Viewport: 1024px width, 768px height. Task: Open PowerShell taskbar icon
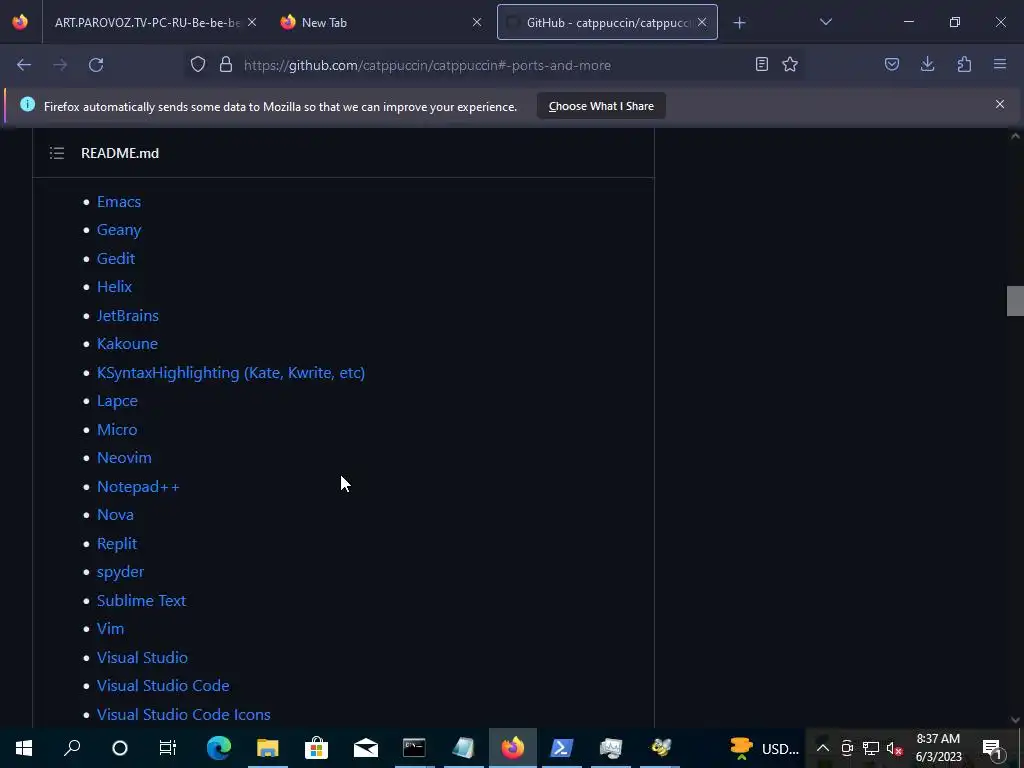coord(562,748)
